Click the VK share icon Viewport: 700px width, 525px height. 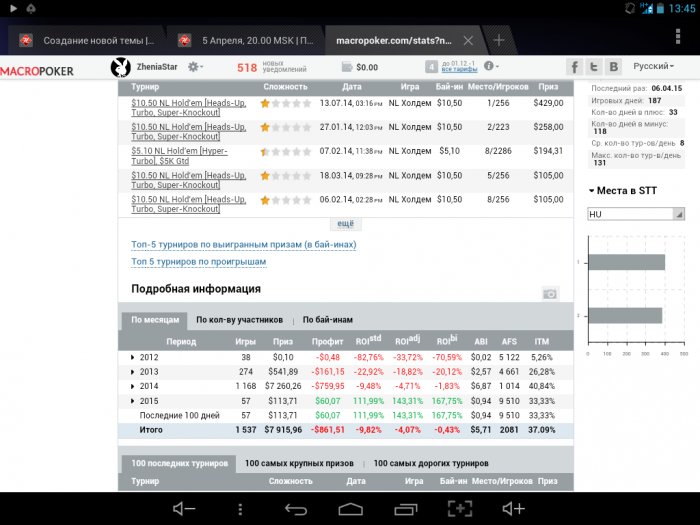(613, 67)
